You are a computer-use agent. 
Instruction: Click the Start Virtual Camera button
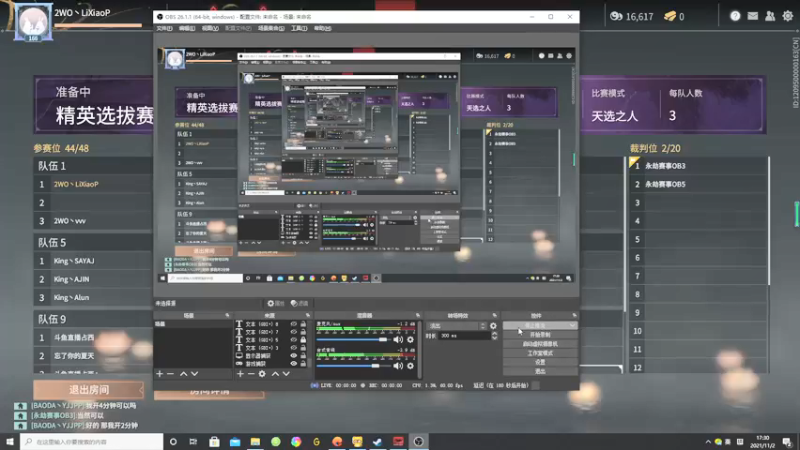[x=540, y=344]
